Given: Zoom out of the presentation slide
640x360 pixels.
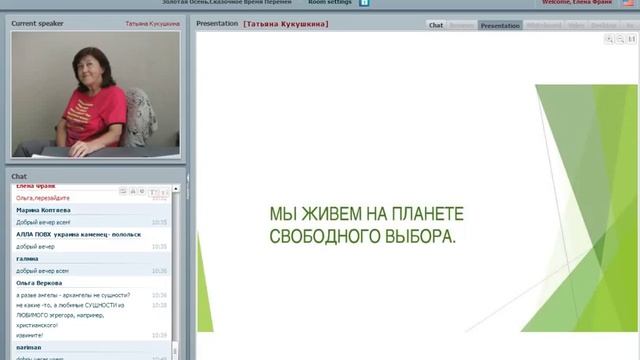Looking at the screenshot, I should pos(620,39).
